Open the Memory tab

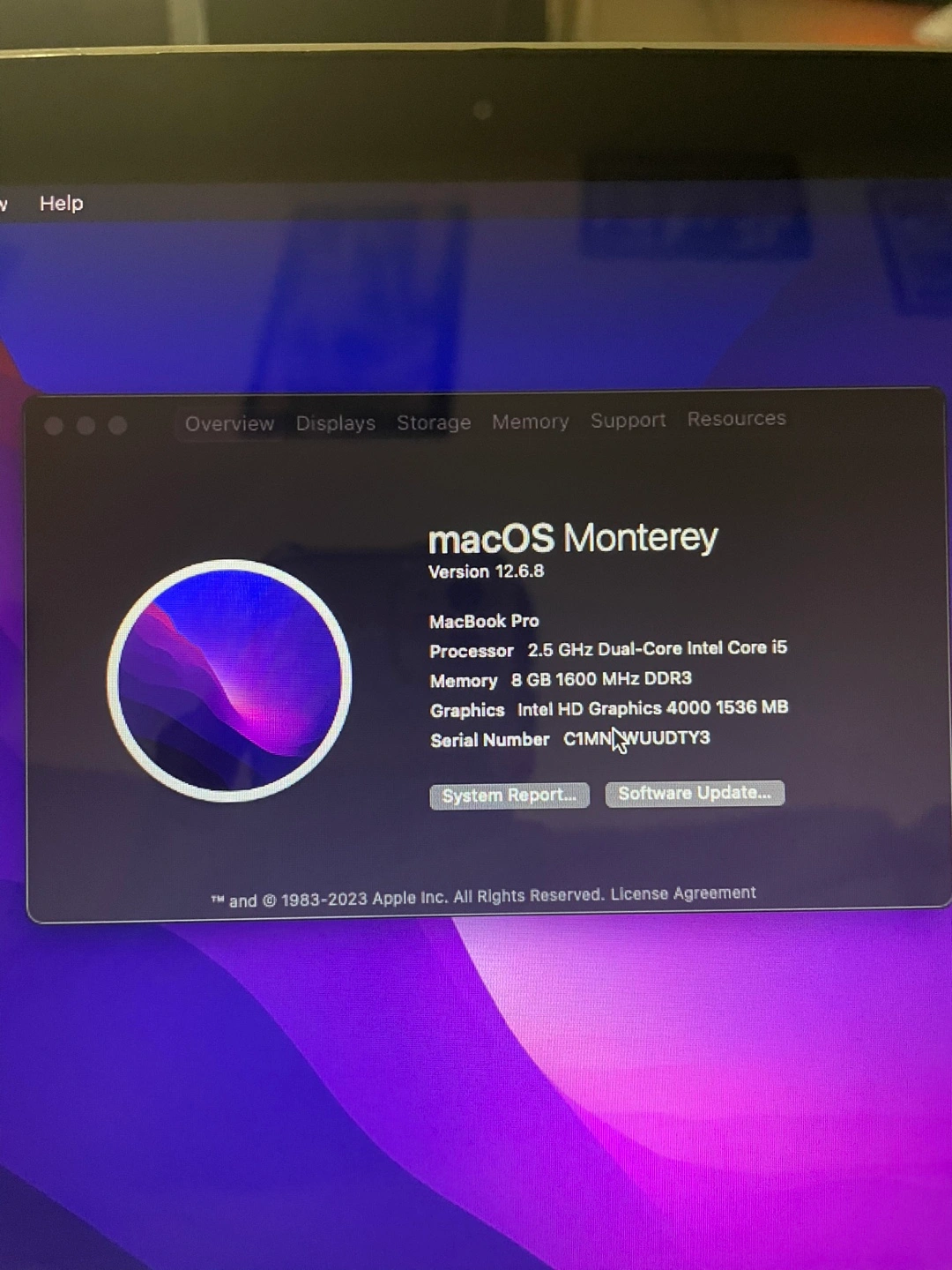click(x=531, y=422)
